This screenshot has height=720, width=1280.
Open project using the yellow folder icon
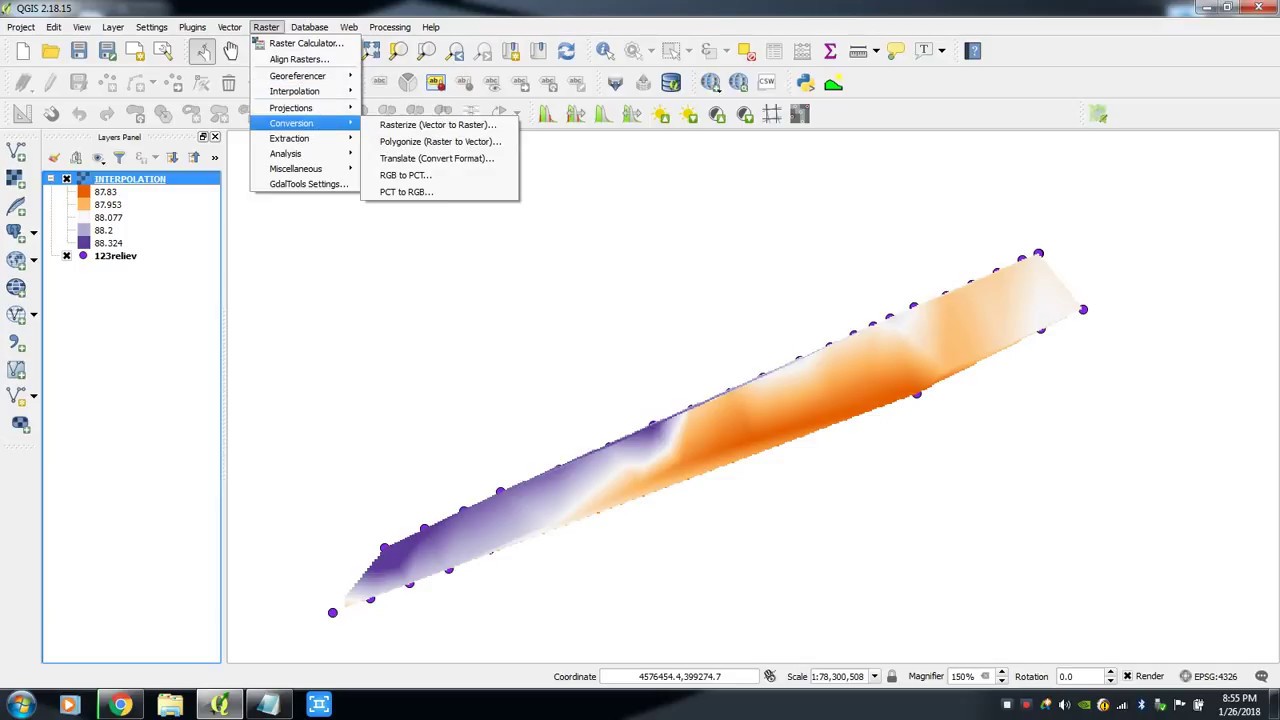pyautogui.click(x=50, y=51)
